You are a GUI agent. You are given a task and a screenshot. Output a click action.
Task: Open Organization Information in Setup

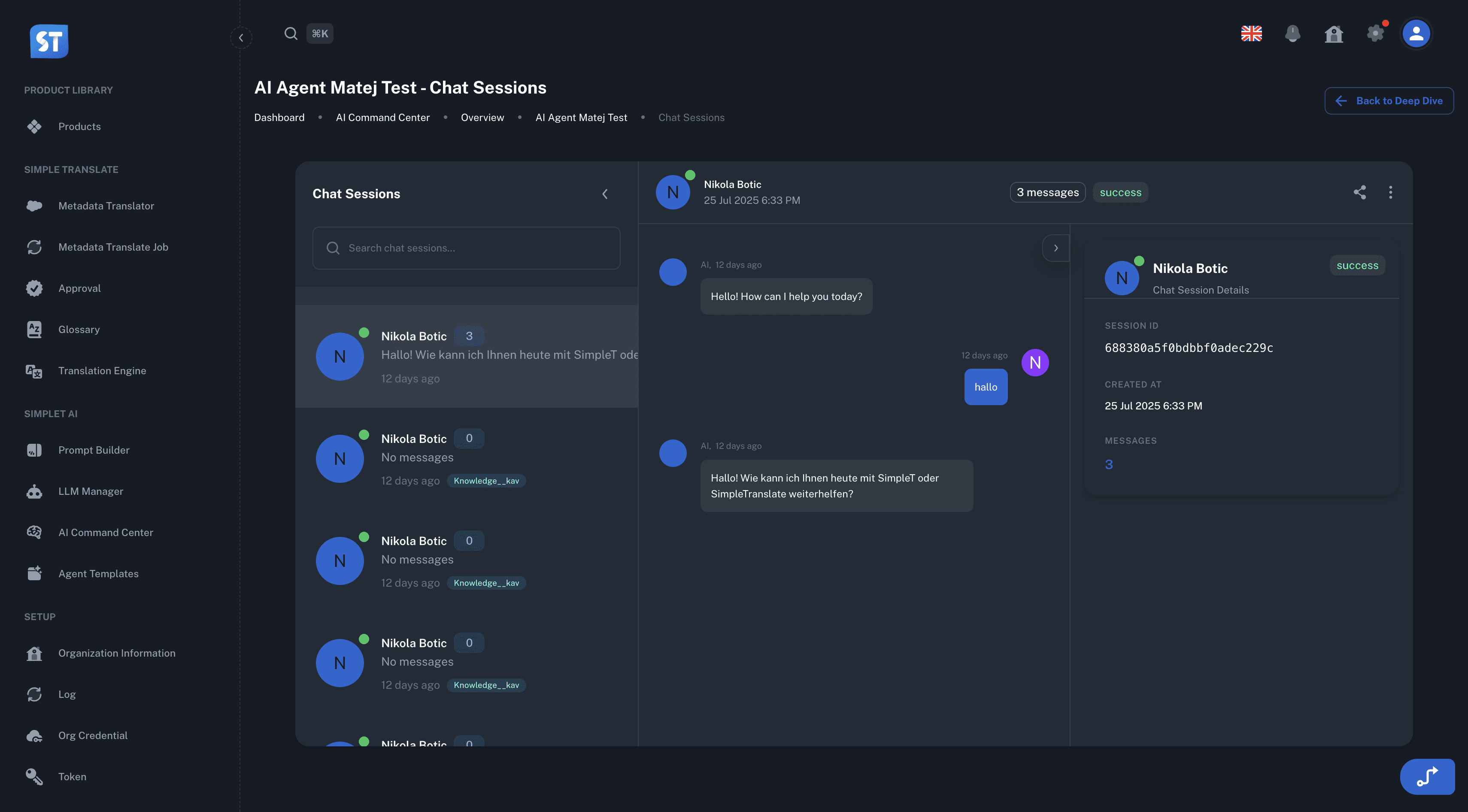pos(117,653)
